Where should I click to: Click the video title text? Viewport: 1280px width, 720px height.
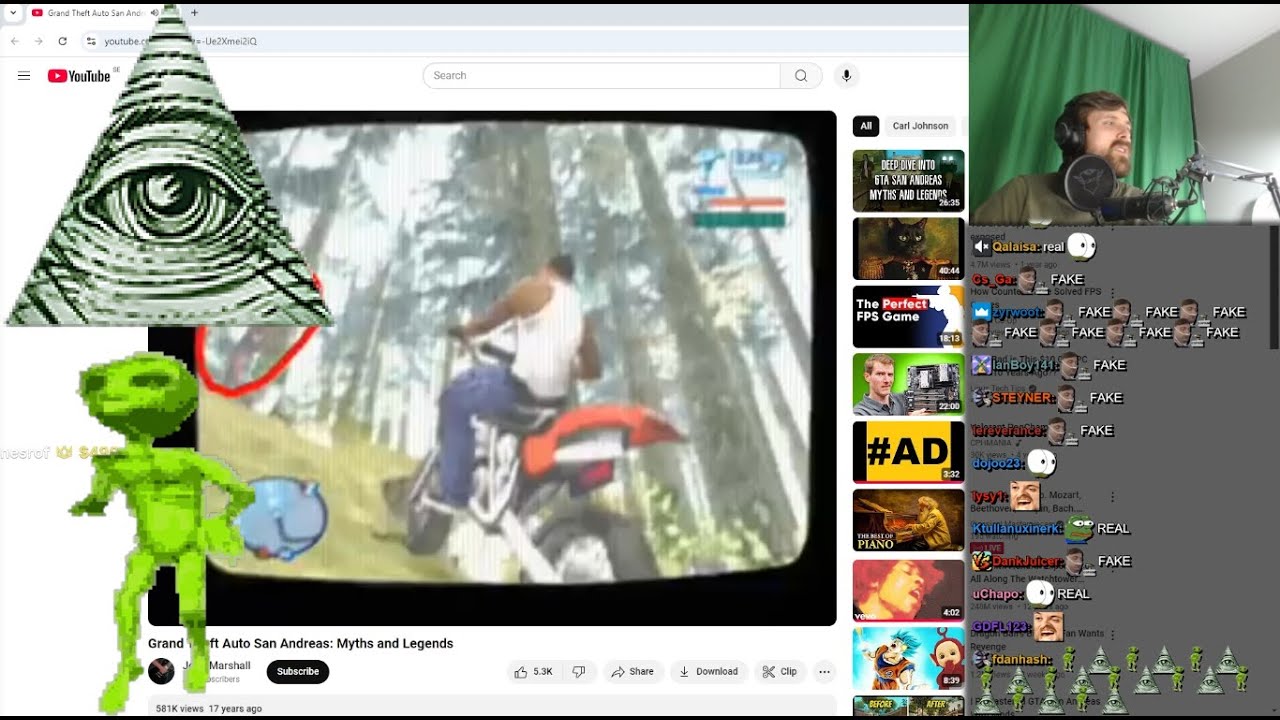click(301, 644)
